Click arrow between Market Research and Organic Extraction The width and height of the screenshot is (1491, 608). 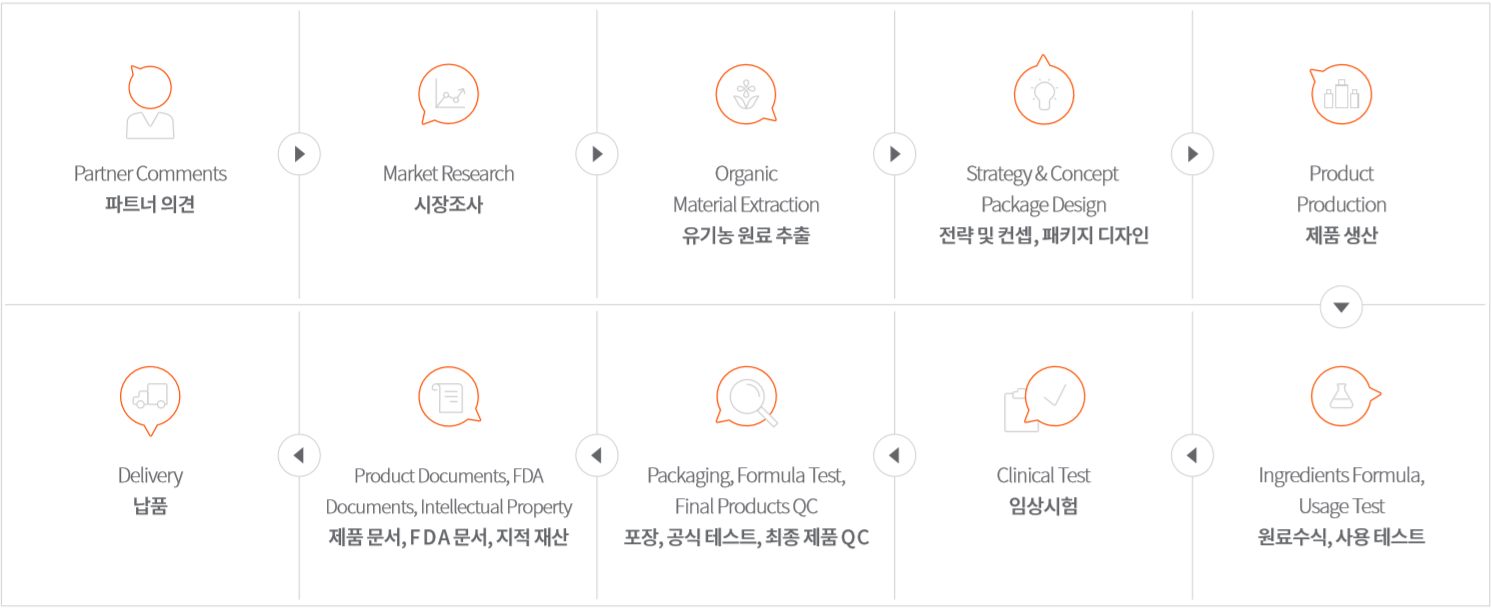[x=597, y=154]
